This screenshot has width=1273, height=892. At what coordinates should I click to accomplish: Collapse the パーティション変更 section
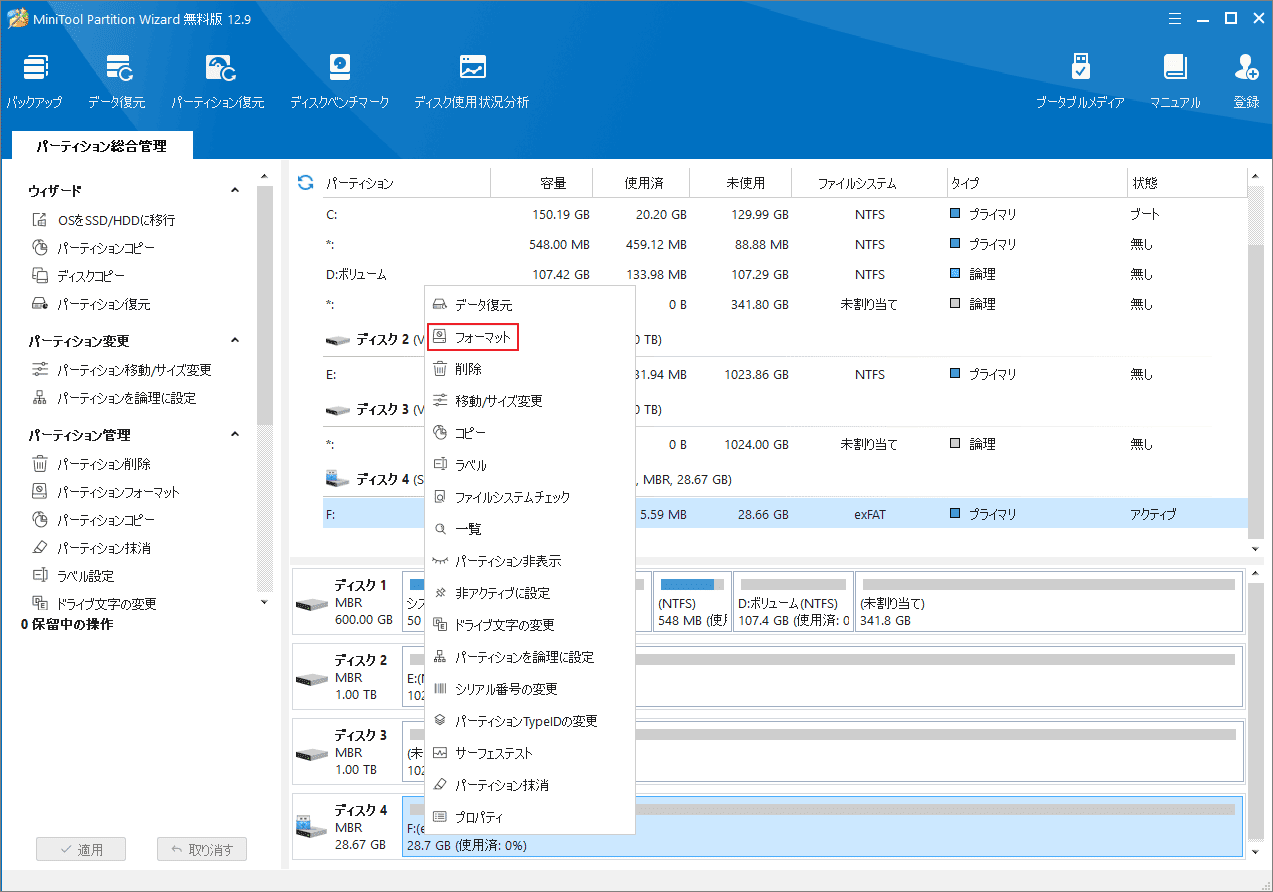[235, 341]
